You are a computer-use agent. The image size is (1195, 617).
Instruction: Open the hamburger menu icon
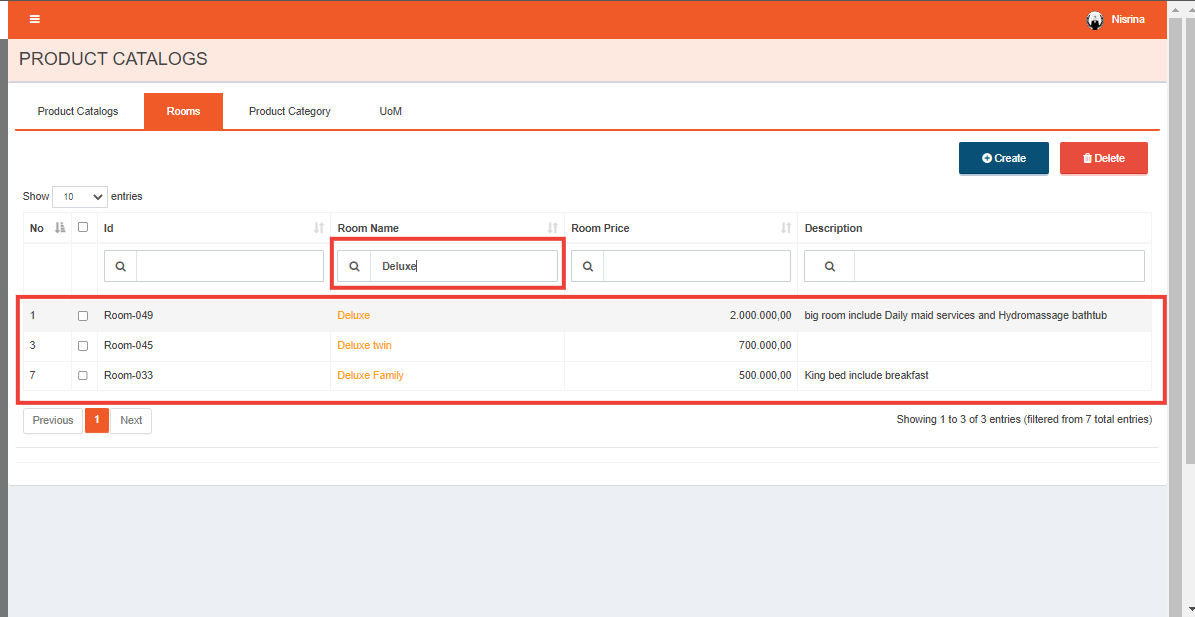pyautogui.click(x=35, y=20)
